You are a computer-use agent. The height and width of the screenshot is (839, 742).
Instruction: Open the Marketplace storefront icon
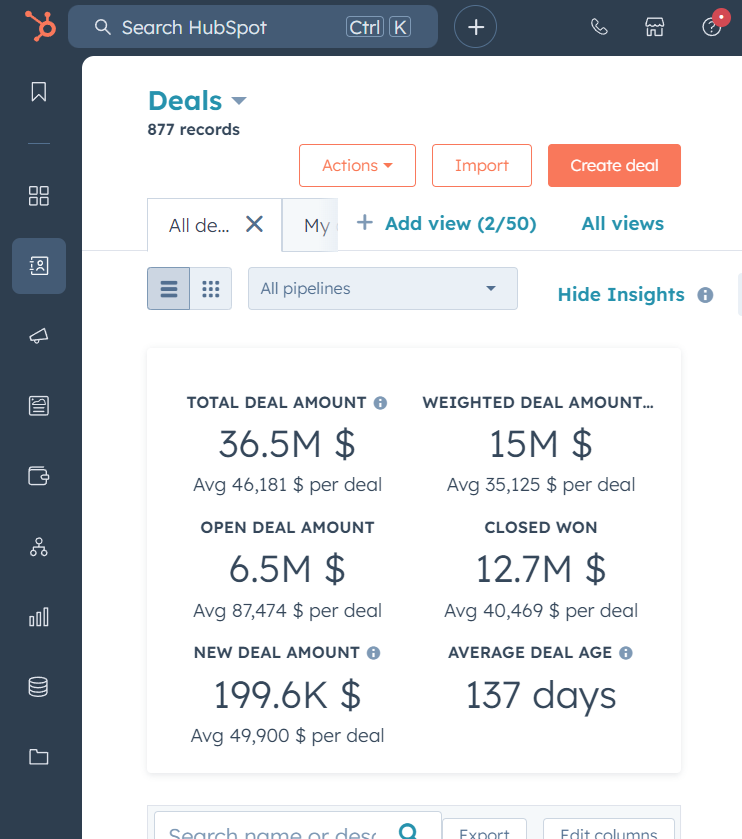[655, 27]
